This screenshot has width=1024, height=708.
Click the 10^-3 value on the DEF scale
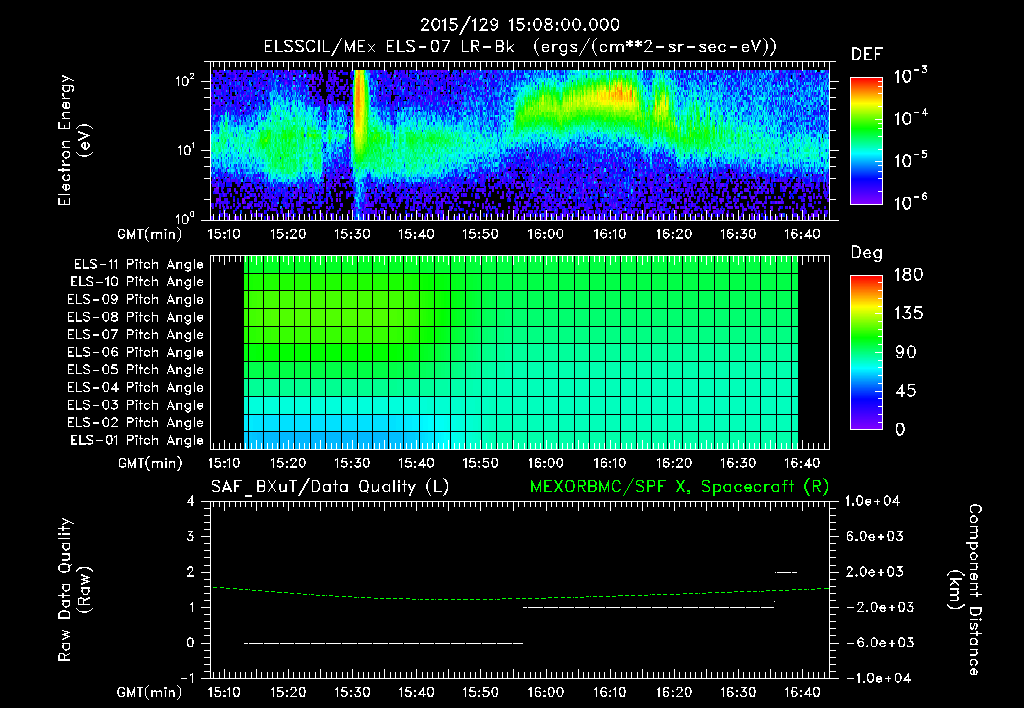(x=911, y=76)
